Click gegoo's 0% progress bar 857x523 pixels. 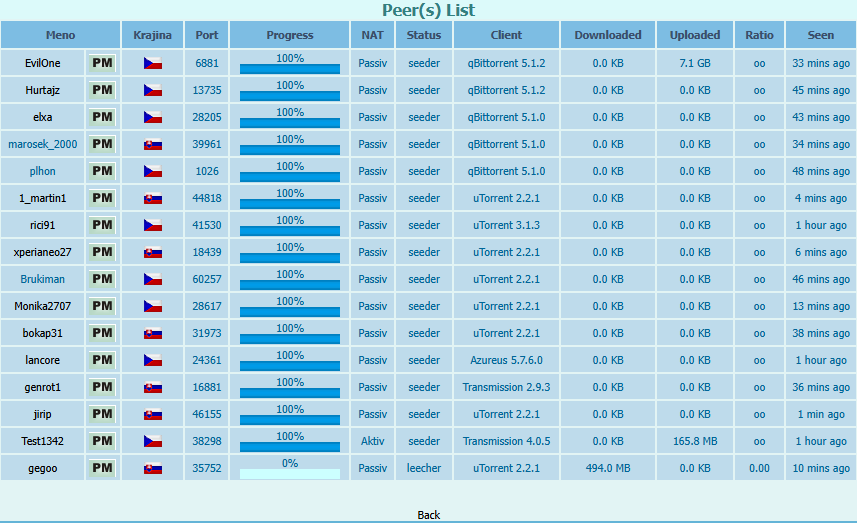point(290,473)
